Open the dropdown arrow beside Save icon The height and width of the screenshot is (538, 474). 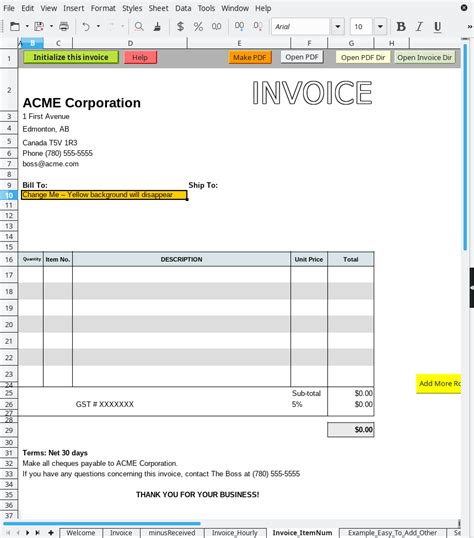(51, 26)
